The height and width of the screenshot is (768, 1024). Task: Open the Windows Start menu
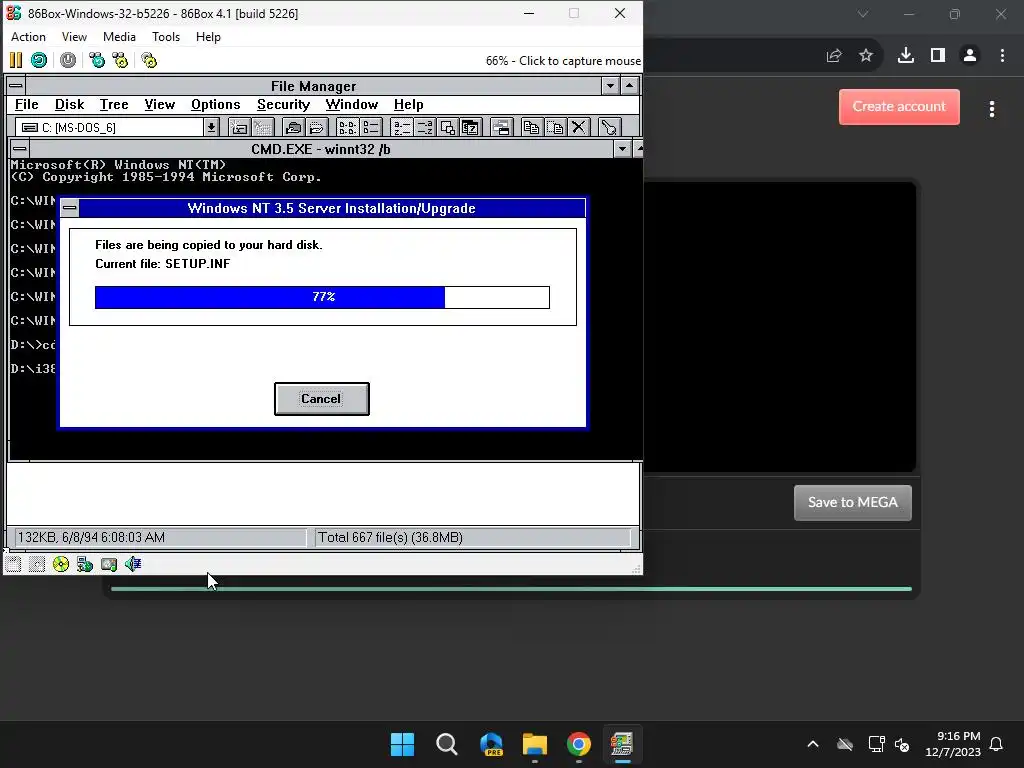coord(402,744)
